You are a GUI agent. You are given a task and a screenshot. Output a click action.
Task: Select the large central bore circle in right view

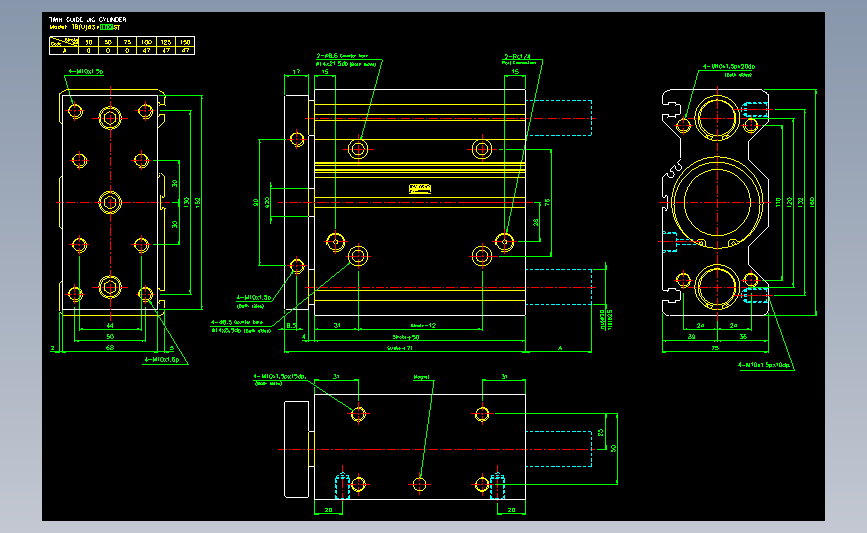[x=717, y=203]
